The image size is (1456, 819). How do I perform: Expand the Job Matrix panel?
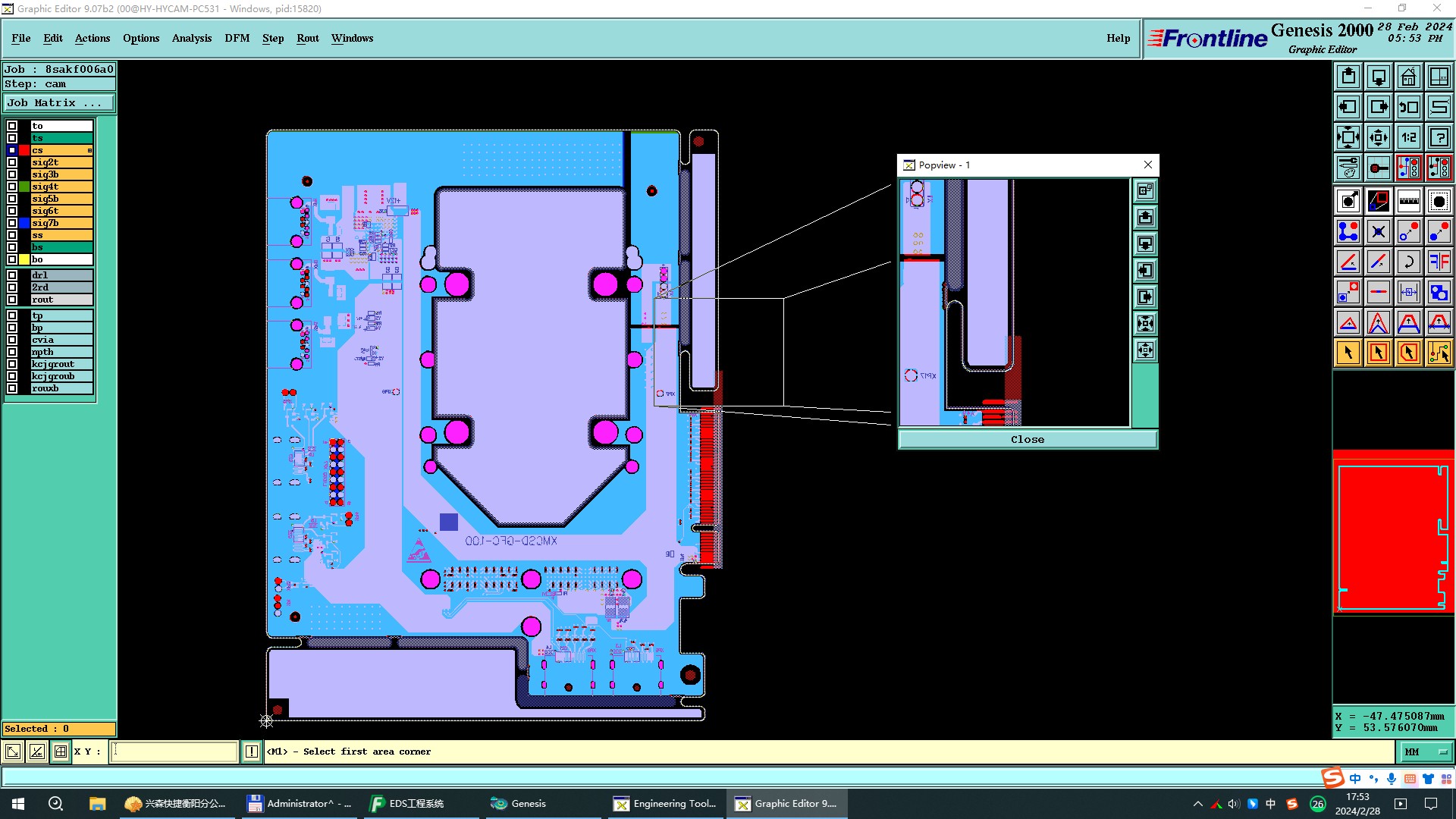(x=59, y=103)
